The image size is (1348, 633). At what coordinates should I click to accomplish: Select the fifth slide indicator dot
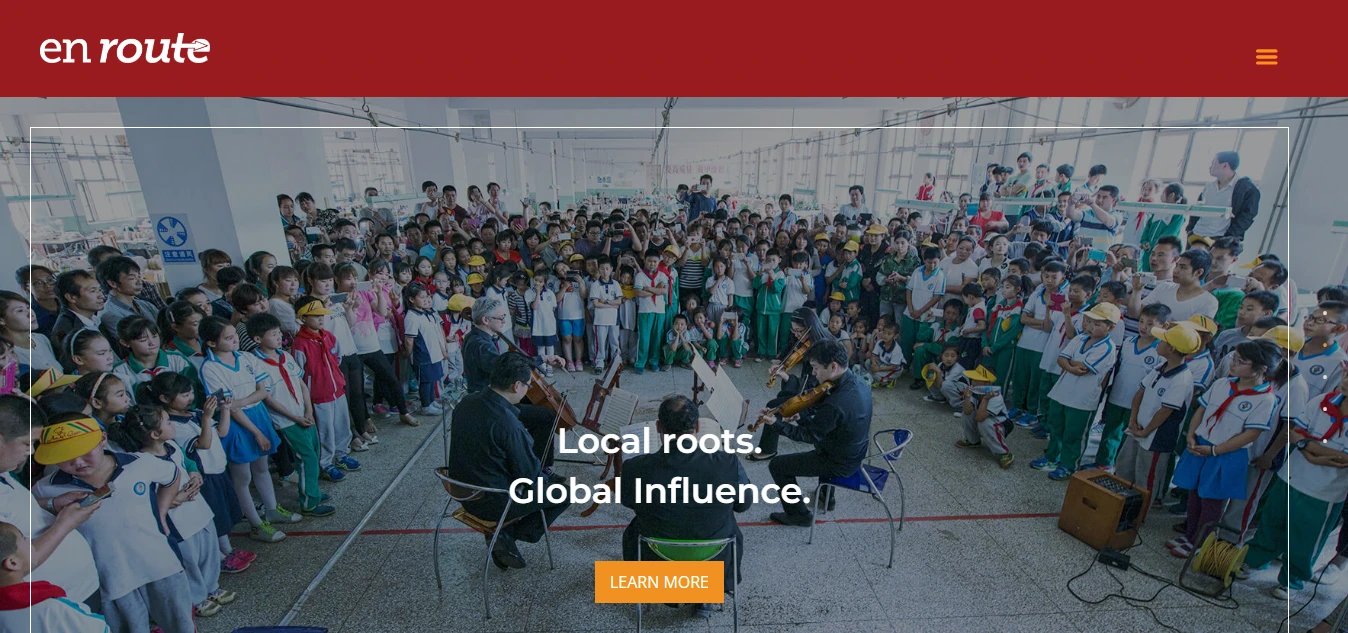tap(1325, 441)
